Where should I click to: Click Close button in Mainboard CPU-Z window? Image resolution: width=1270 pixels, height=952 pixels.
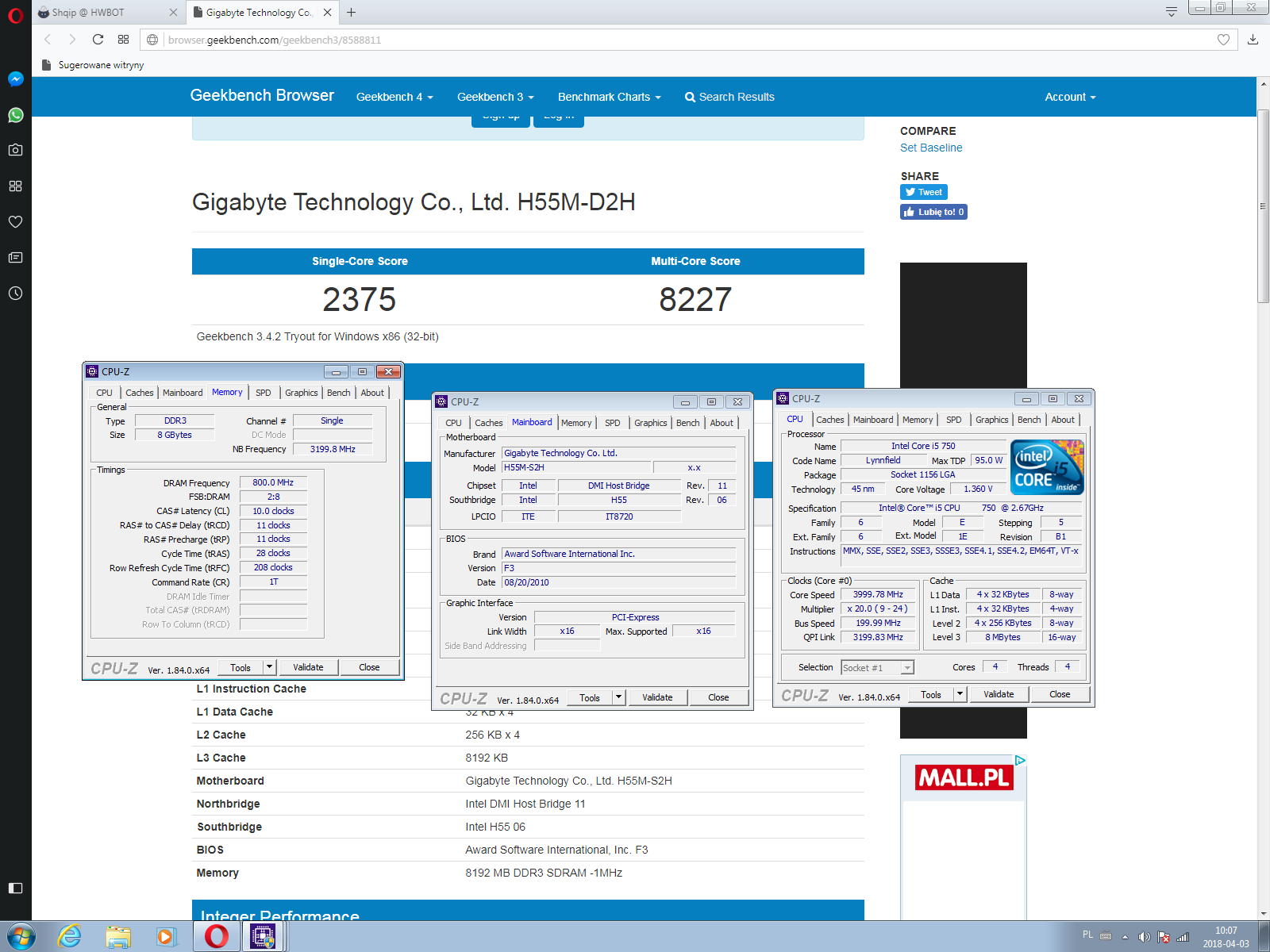(x=718, y=697)
